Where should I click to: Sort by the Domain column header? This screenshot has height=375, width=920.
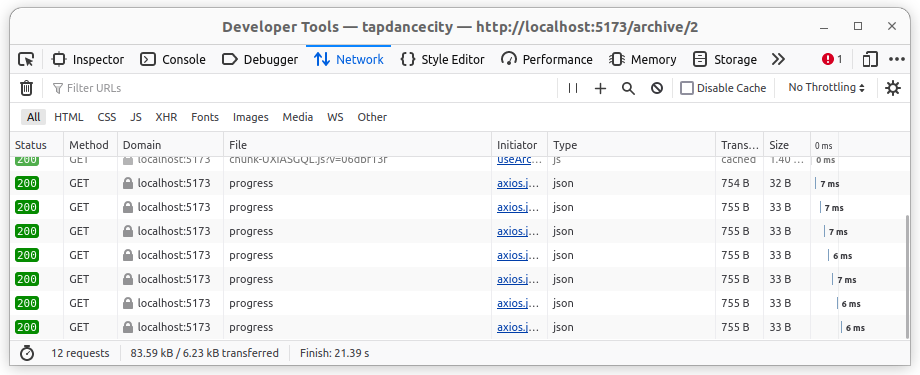click(x=170, y=145)
